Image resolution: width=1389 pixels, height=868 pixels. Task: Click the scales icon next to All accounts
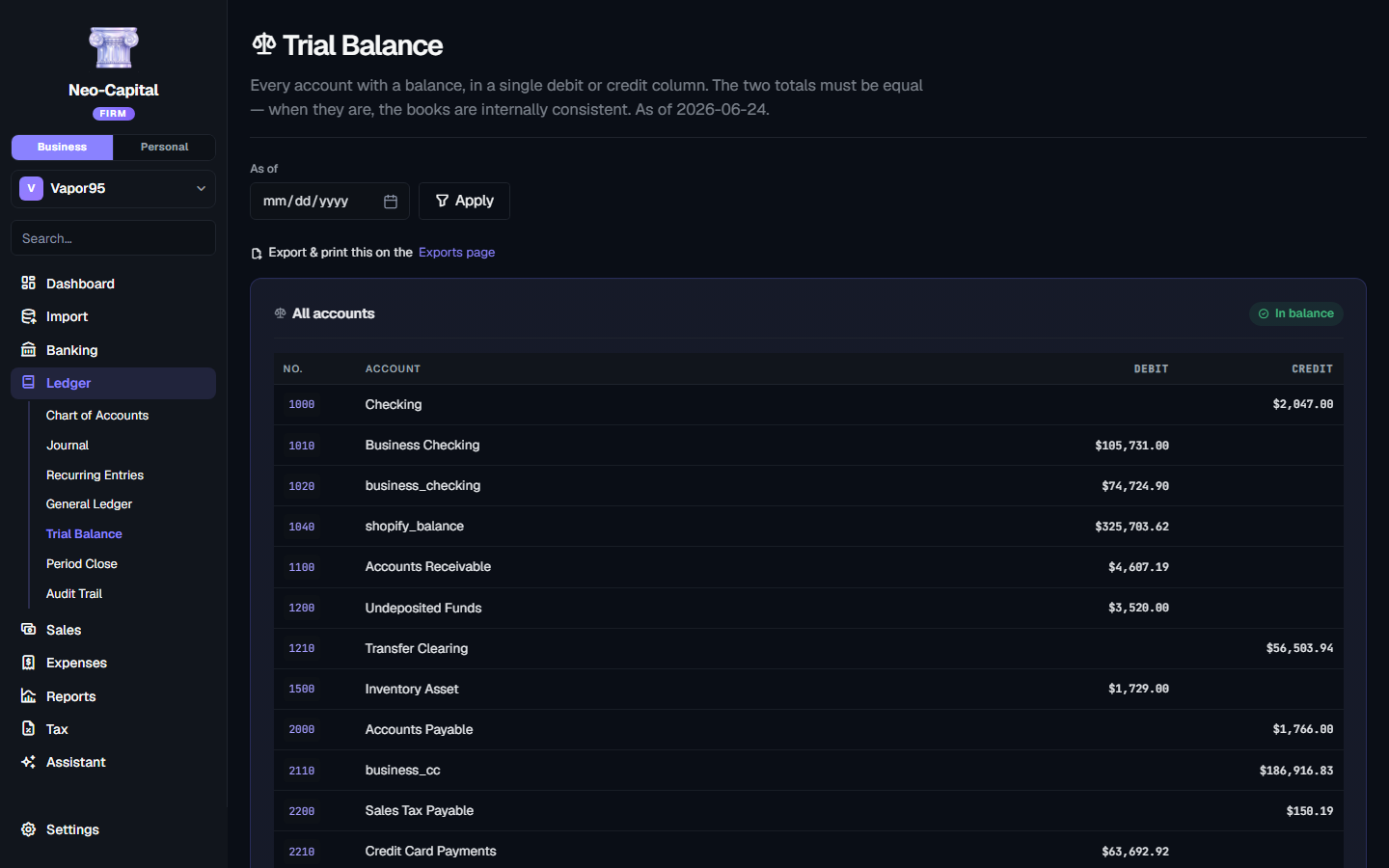pyautogui.click(x=281, y=313)
